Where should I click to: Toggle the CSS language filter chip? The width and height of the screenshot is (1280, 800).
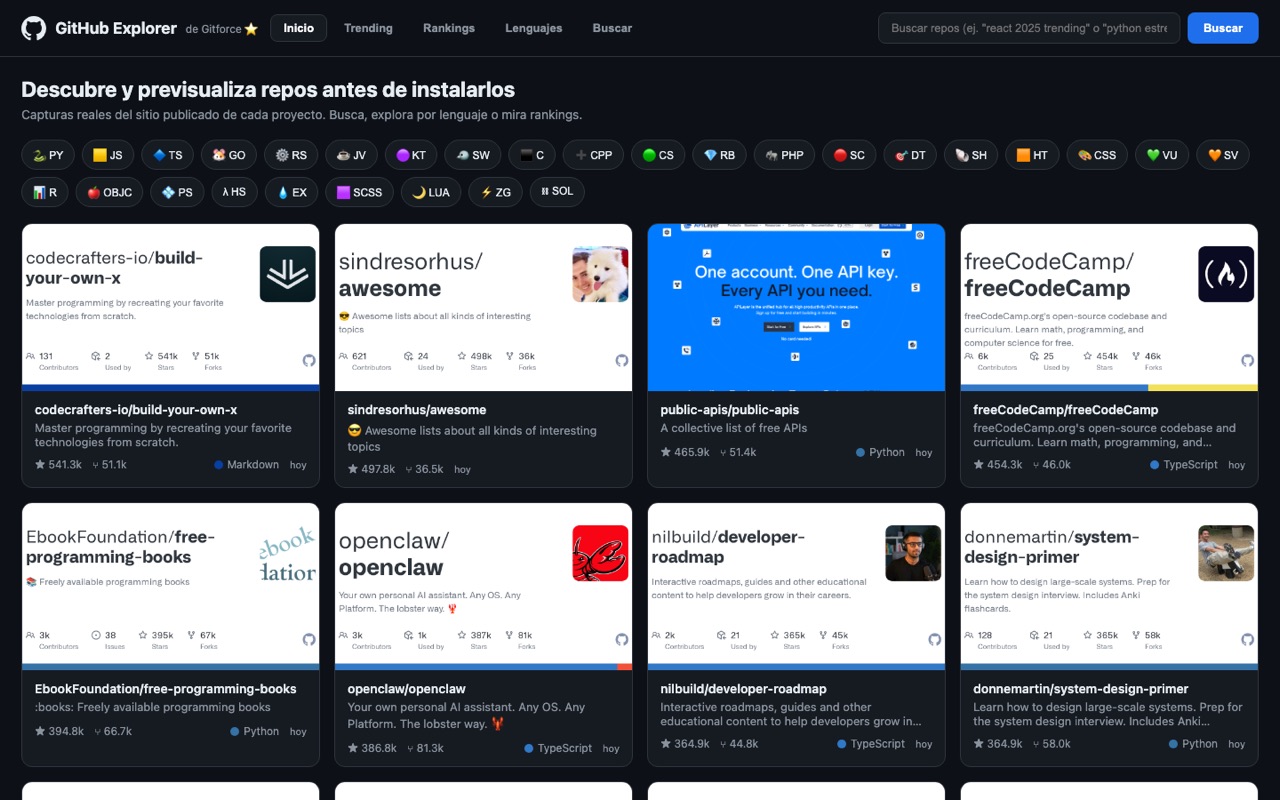(x=1097, y=155)
